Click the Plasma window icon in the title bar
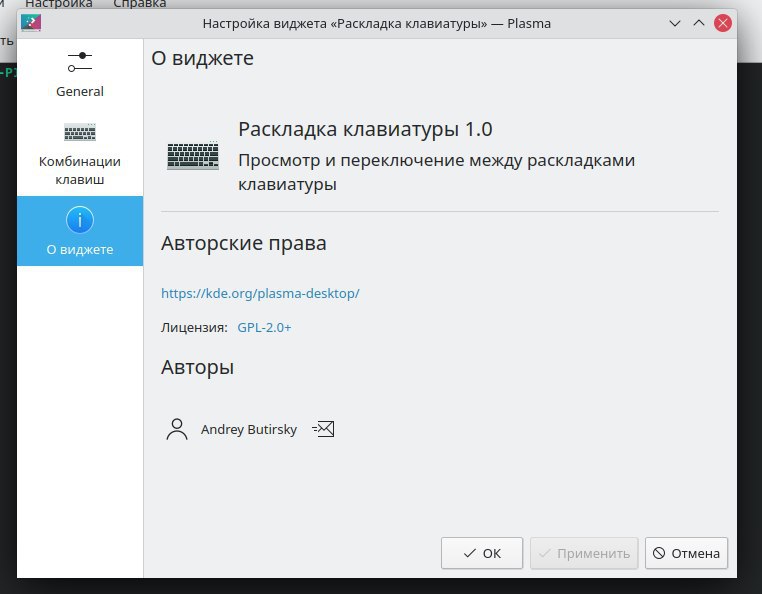The width and height of the screenshot is (762, 594). pos(31,23)
